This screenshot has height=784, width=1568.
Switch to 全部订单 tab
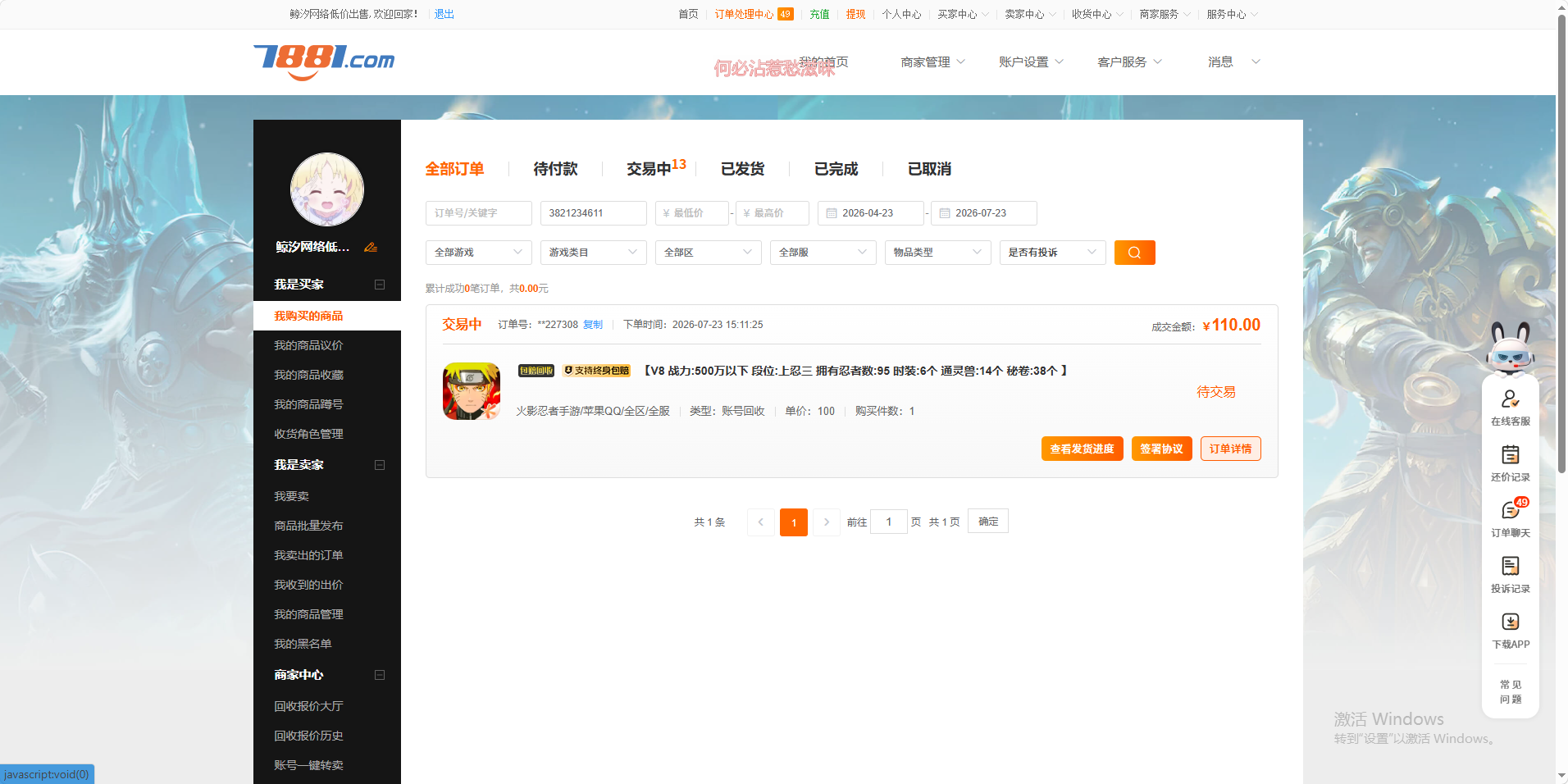click(x=454, y=169)
